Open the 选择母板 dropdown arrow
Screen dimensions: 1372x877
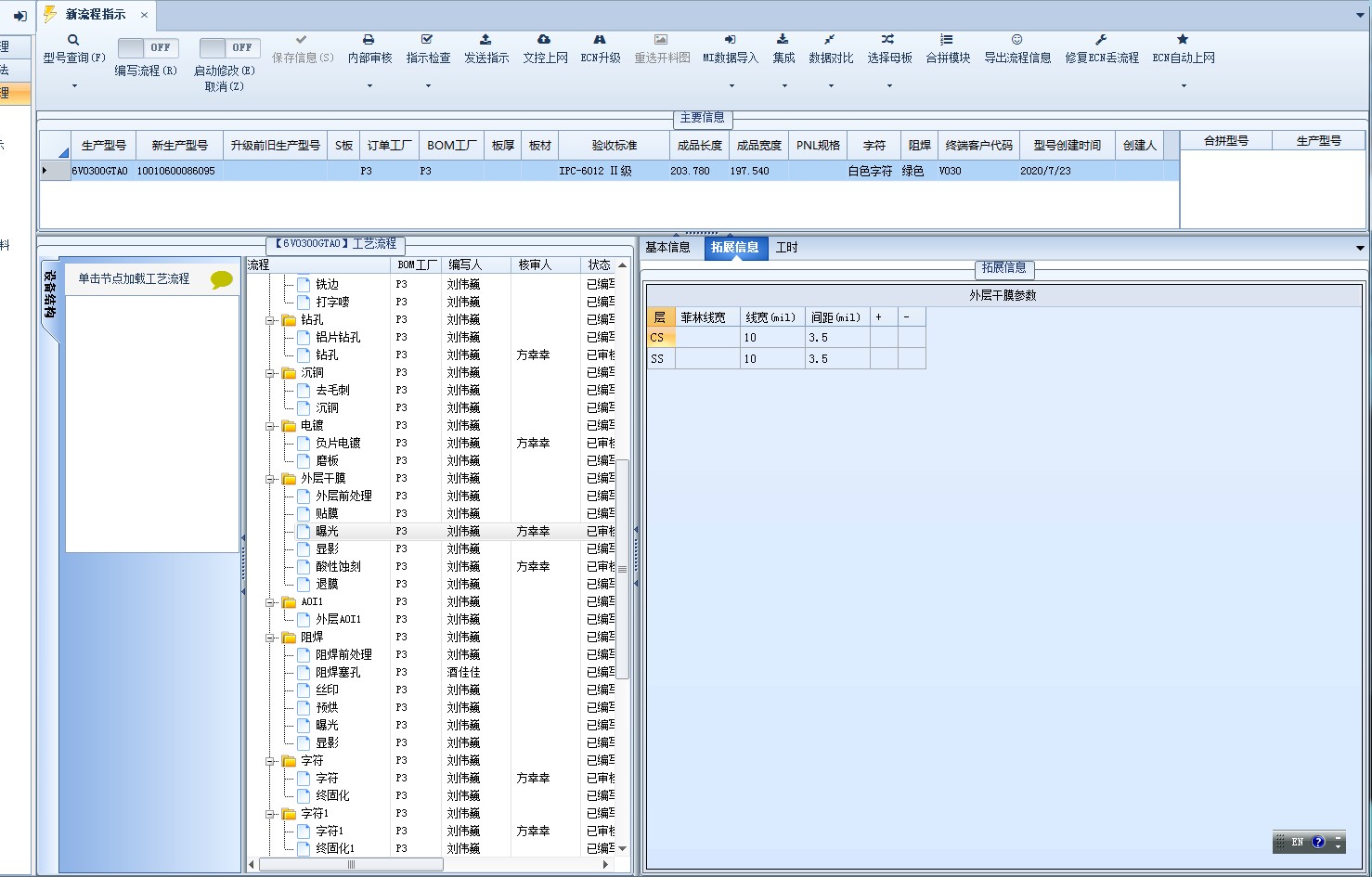[x=889, y=85]
